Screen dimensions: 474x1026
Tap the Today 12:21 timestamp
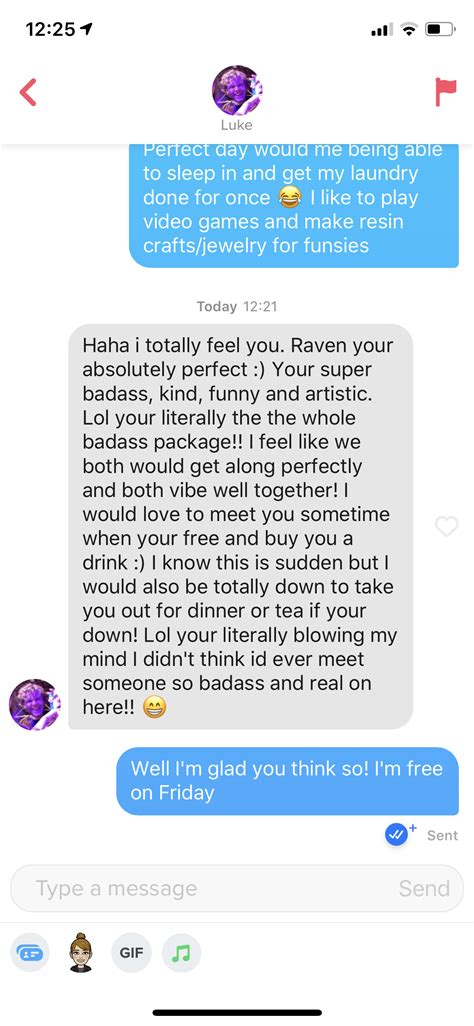click(236, 306)
